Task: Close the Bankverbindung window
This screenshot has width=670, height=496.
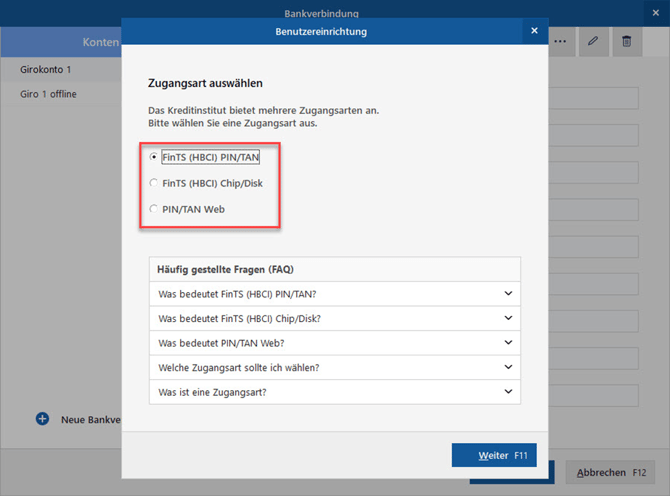Action: pyautogui.click(x=656, y=13)
